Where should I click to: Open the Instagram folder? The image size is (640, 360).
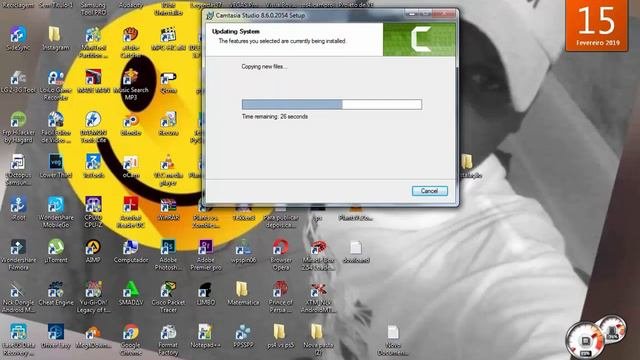pyautogui.click(x=56, y=39)
